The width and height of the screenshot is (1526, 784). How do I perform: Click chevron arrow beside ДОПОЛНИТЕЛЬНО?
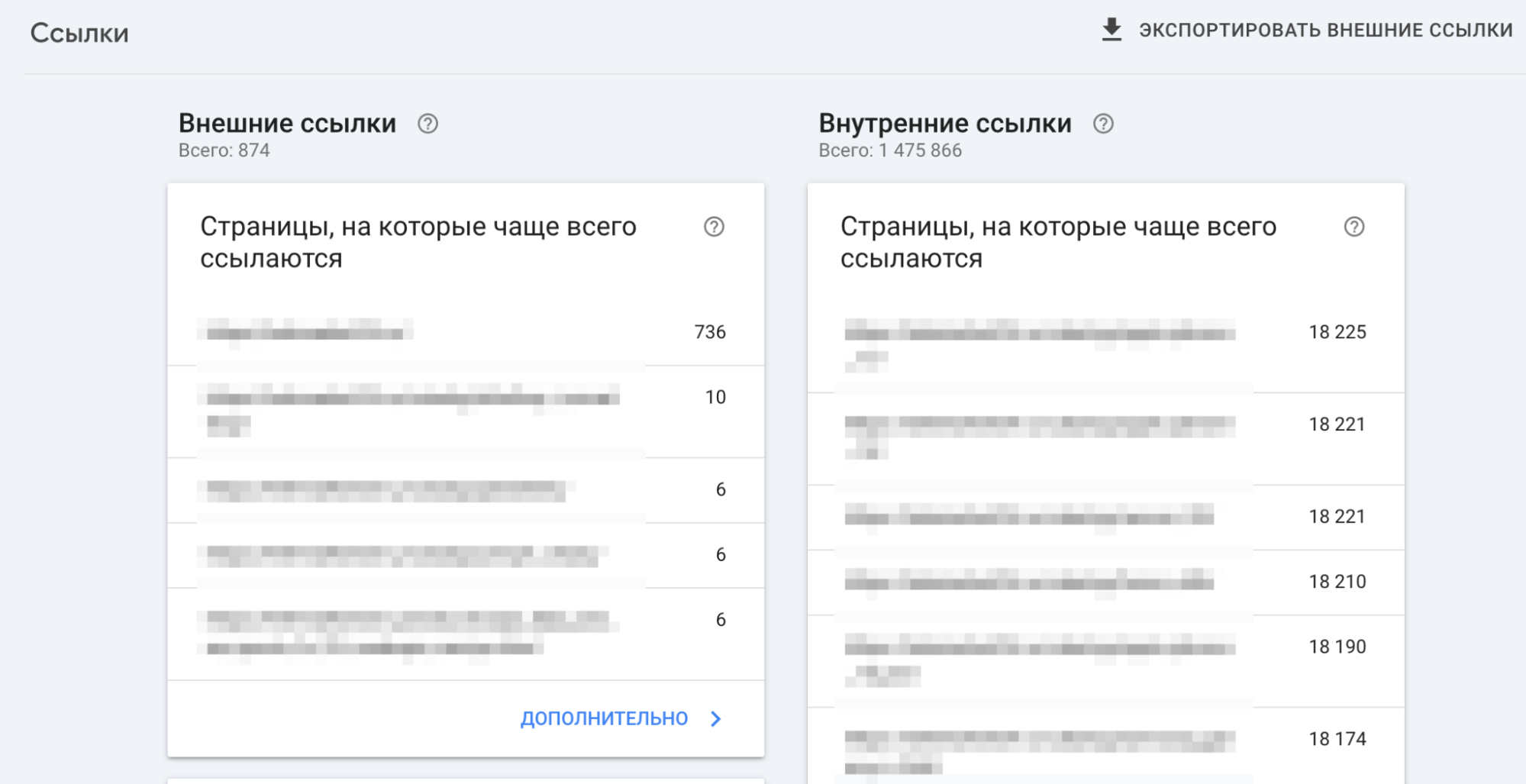pos(715,719)
